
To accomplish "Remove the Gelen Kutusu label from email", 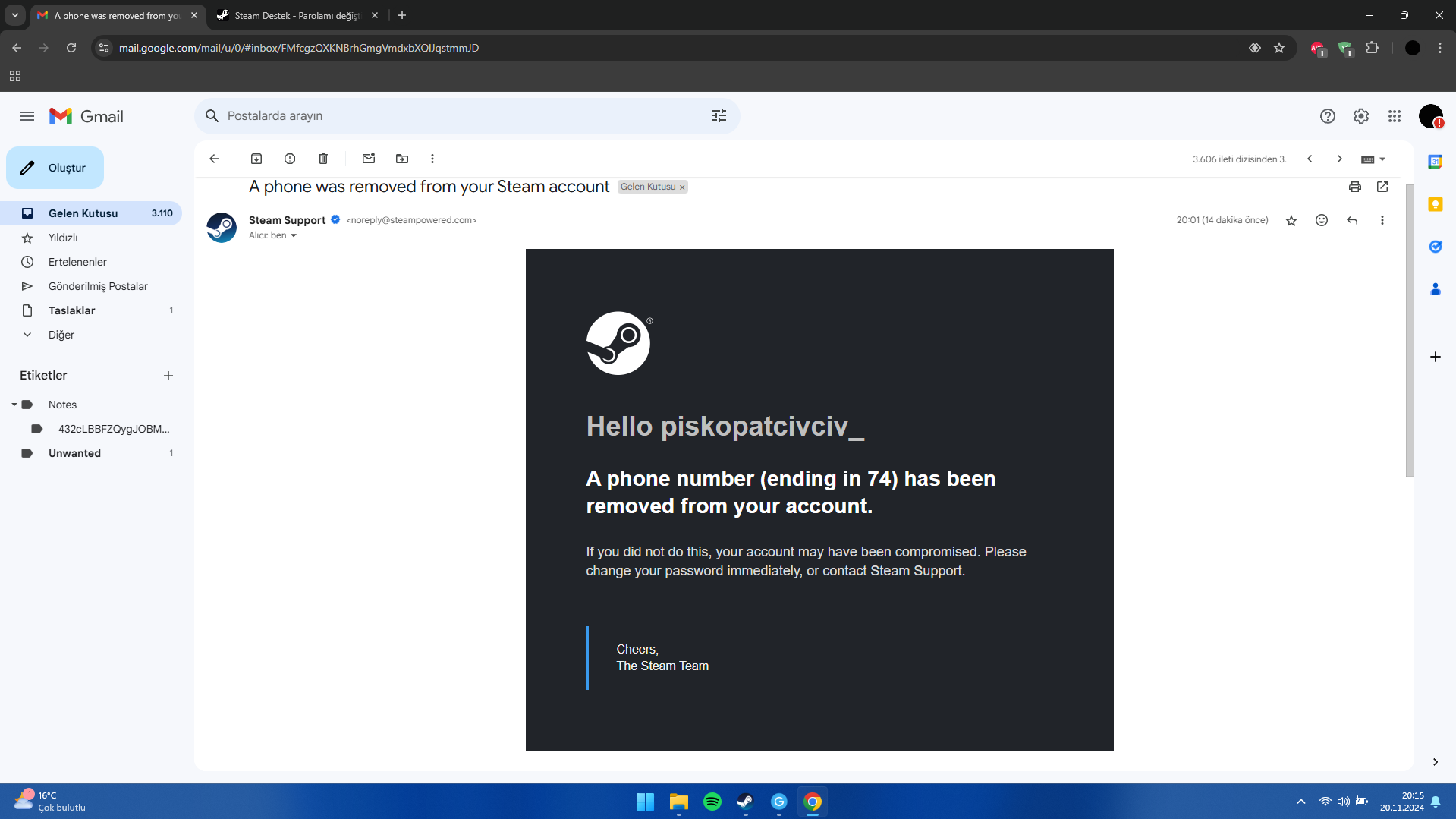I will [682, 187].
